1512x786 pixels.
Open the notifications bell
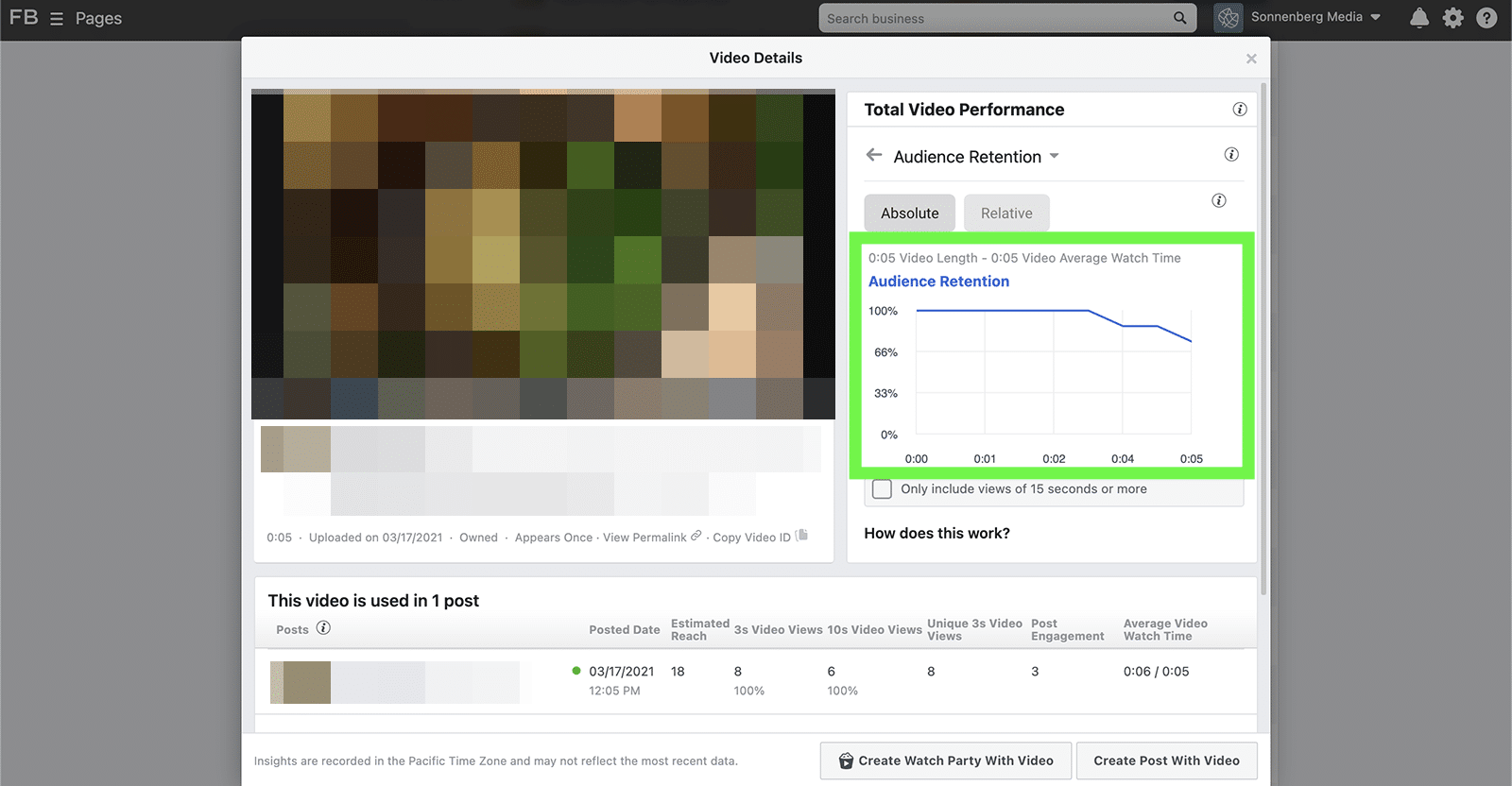[1418, 18]
